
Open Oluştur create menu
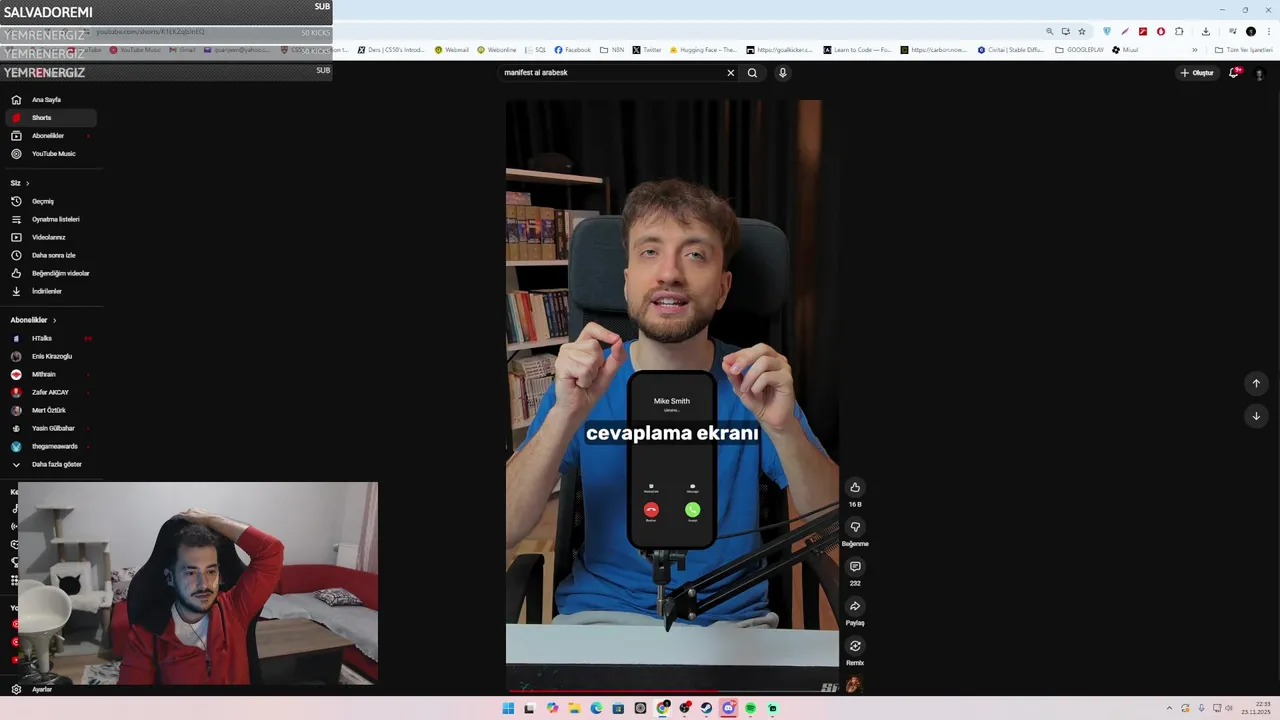(x=1196, y=73)
